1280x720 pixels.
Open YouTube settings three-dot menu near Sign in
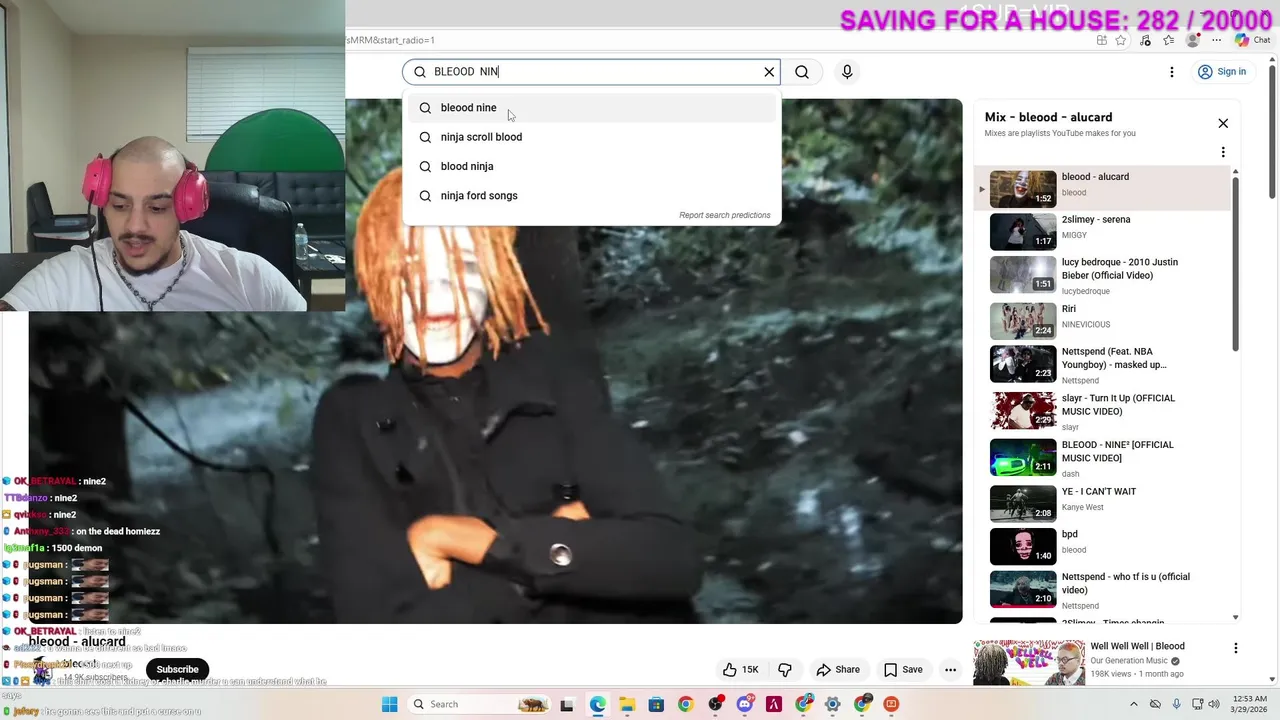(1172, 72)
